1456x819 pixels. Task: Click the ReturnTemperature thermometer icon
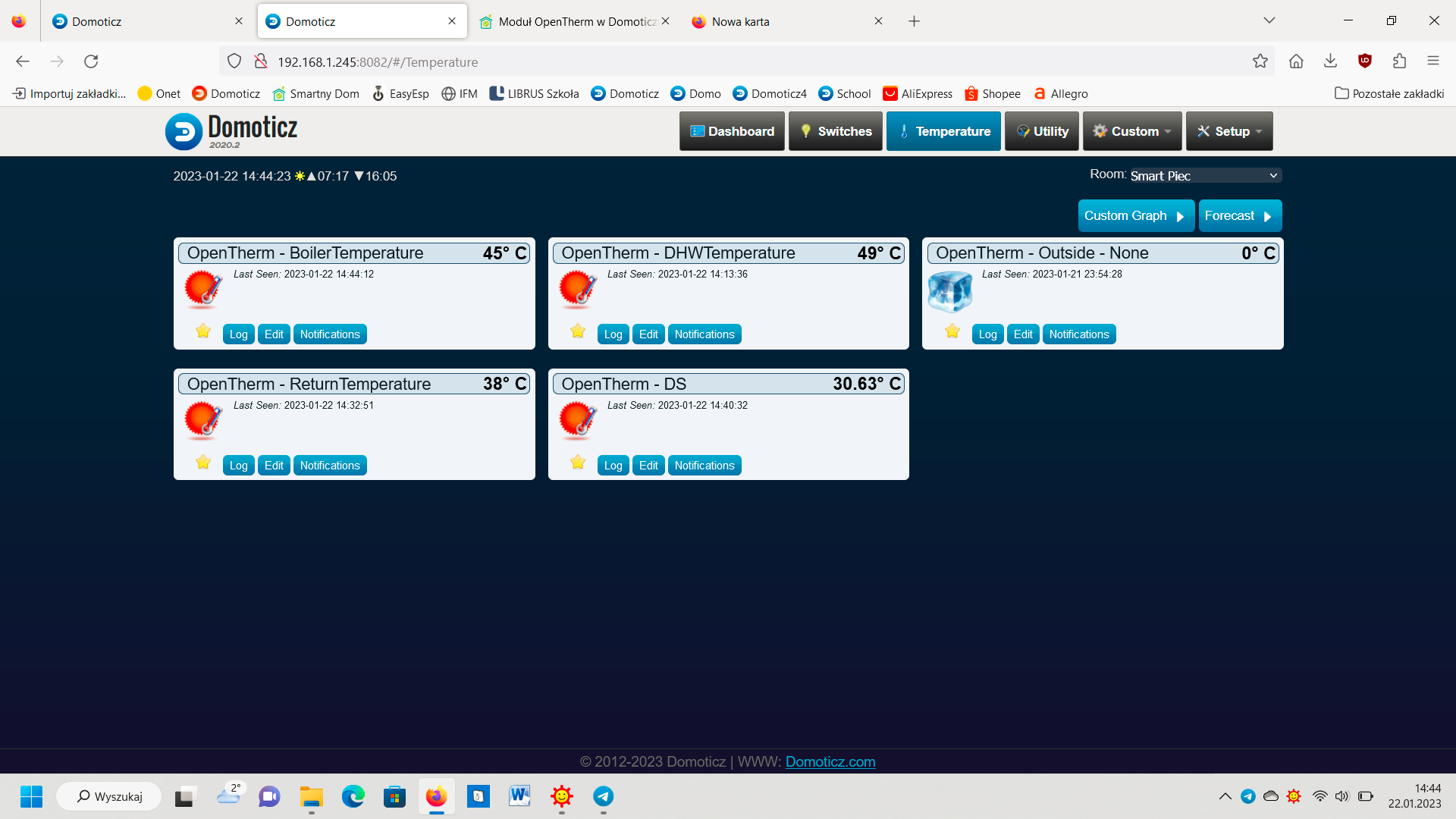pyautogui.click(x=203, y=421)
